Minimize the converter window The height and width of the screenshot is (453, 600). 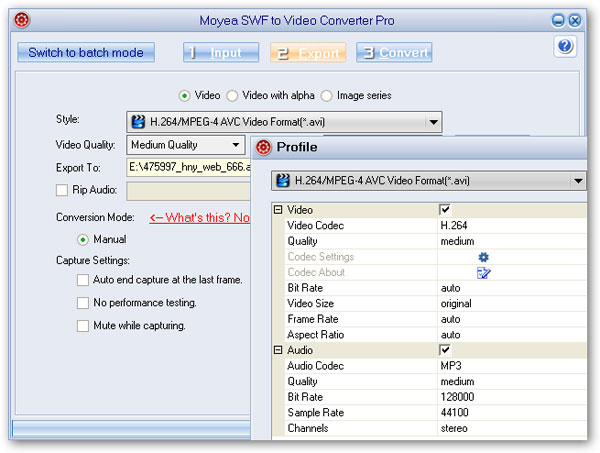(x=558, y=20)
